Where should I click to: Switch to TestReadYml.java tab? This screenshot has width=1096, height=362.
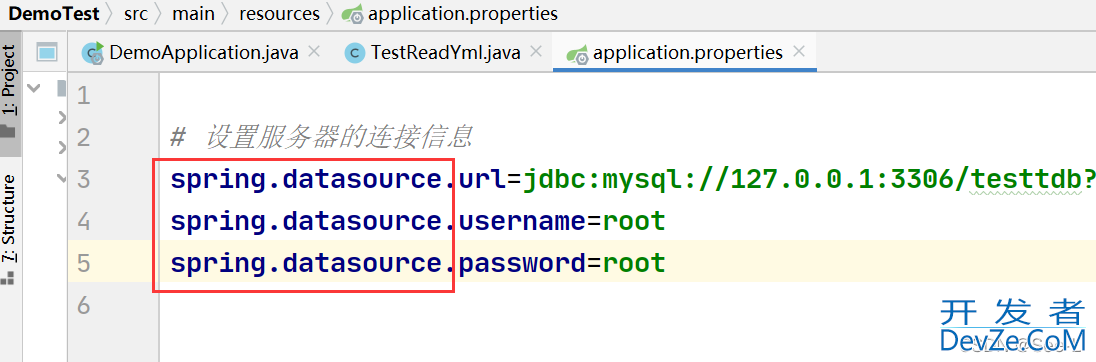(445, 52)
